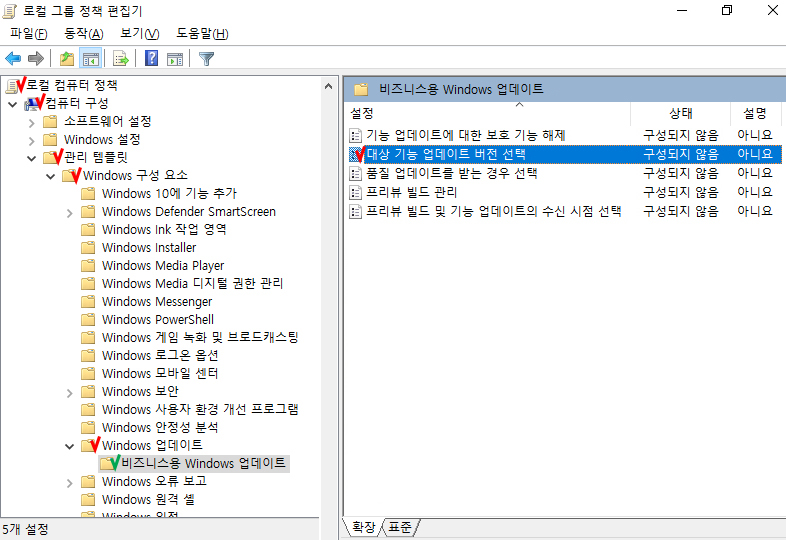Click 구성되지 않음 status of 프리뷰 빌드 관리

[x=681, y=192]
